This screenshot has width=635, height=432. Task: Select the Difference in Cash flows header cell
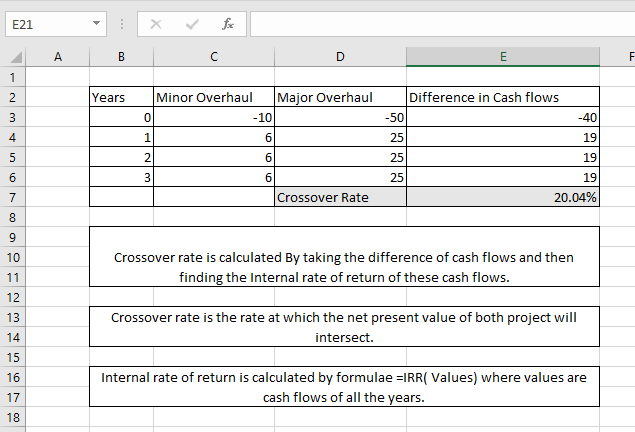502,97
